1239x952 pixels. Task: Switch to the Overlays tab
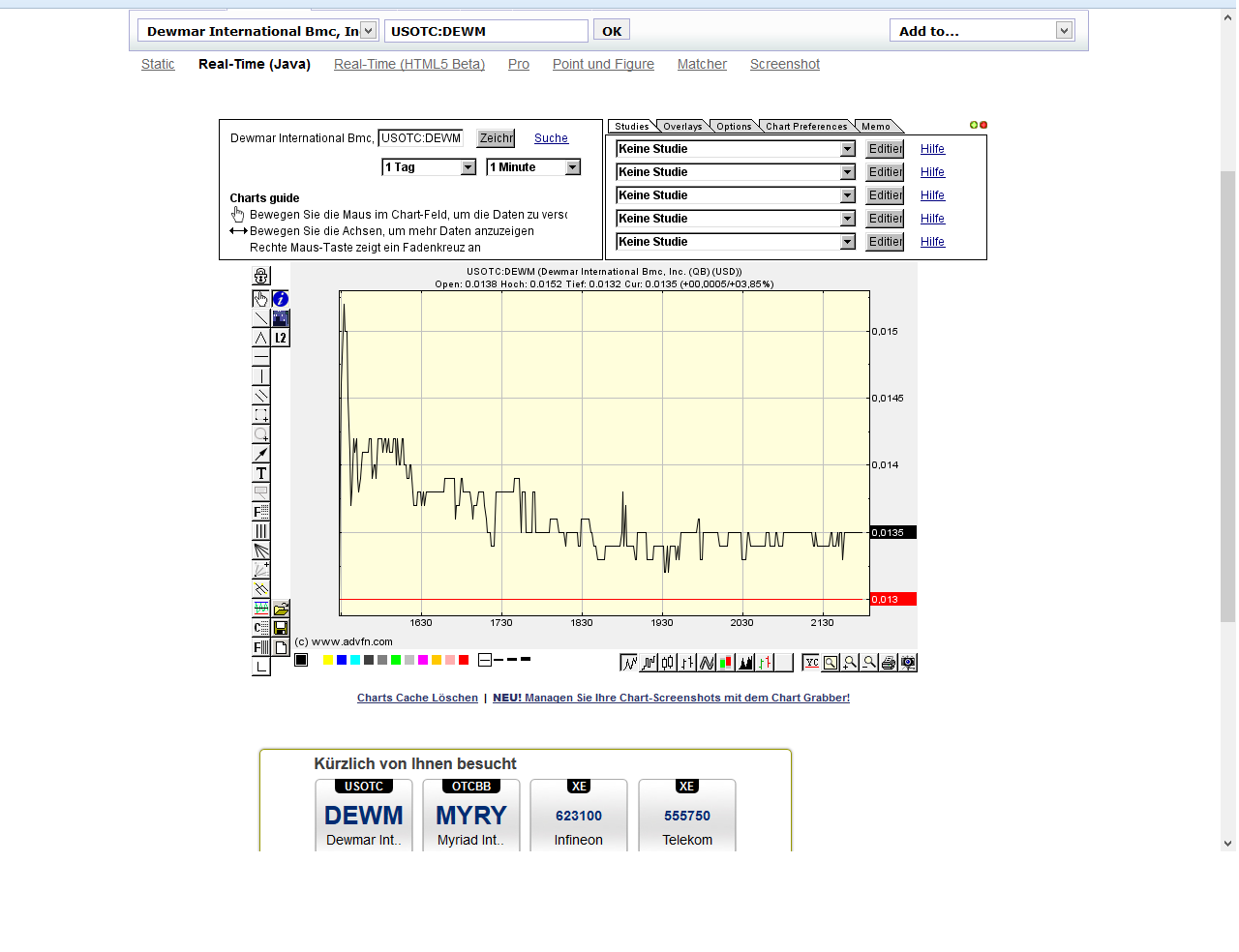point(682,127)
